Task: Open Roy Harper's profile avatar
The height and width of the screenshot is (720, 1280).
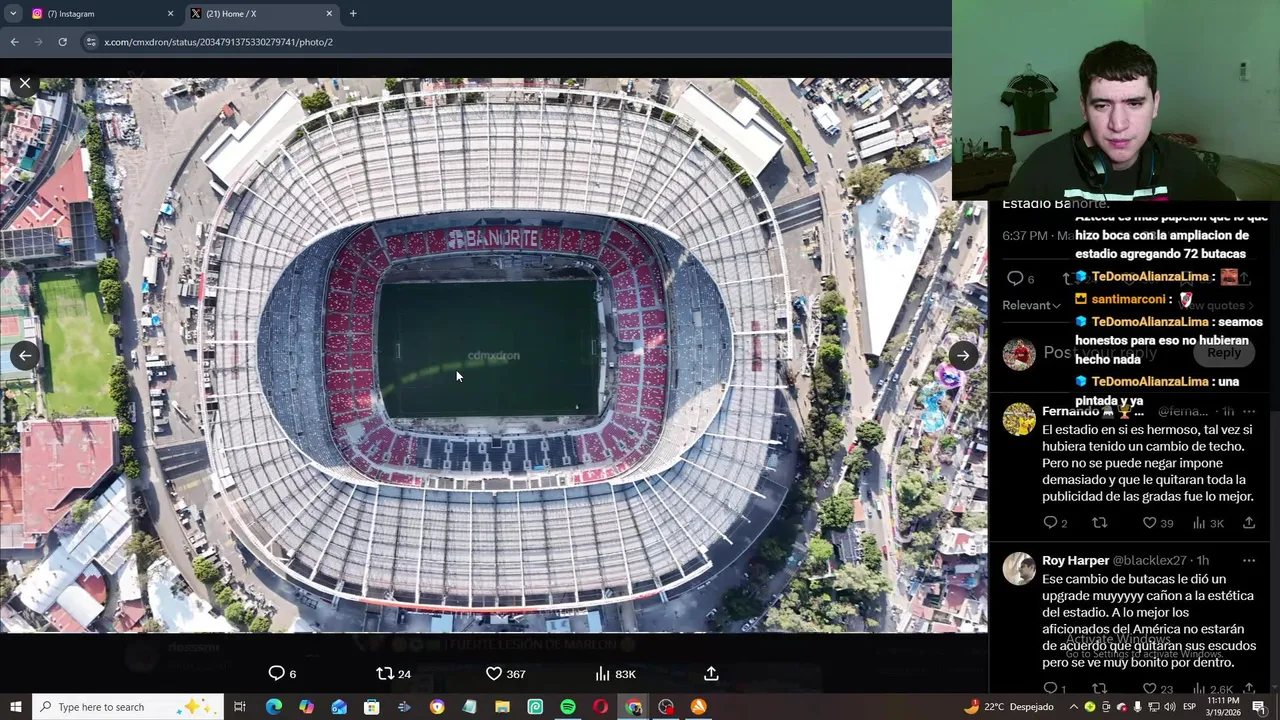Action: click(x=1019, y=568)
